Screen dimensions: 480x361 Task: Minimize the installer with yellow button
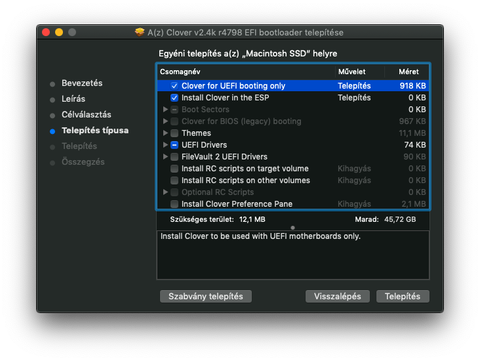[x=59, y=32]
